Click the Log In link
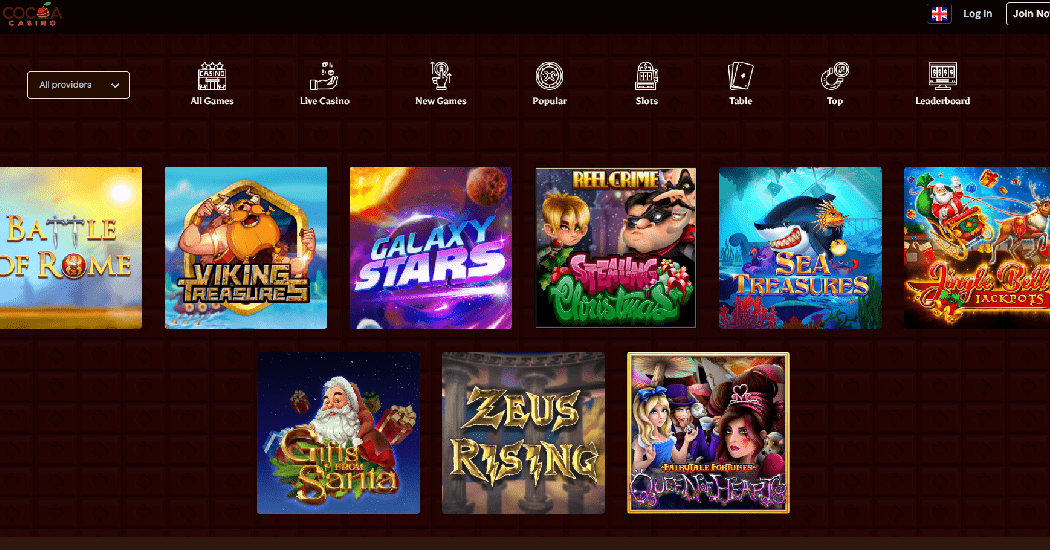The image size is (1050, 550). 977,13
